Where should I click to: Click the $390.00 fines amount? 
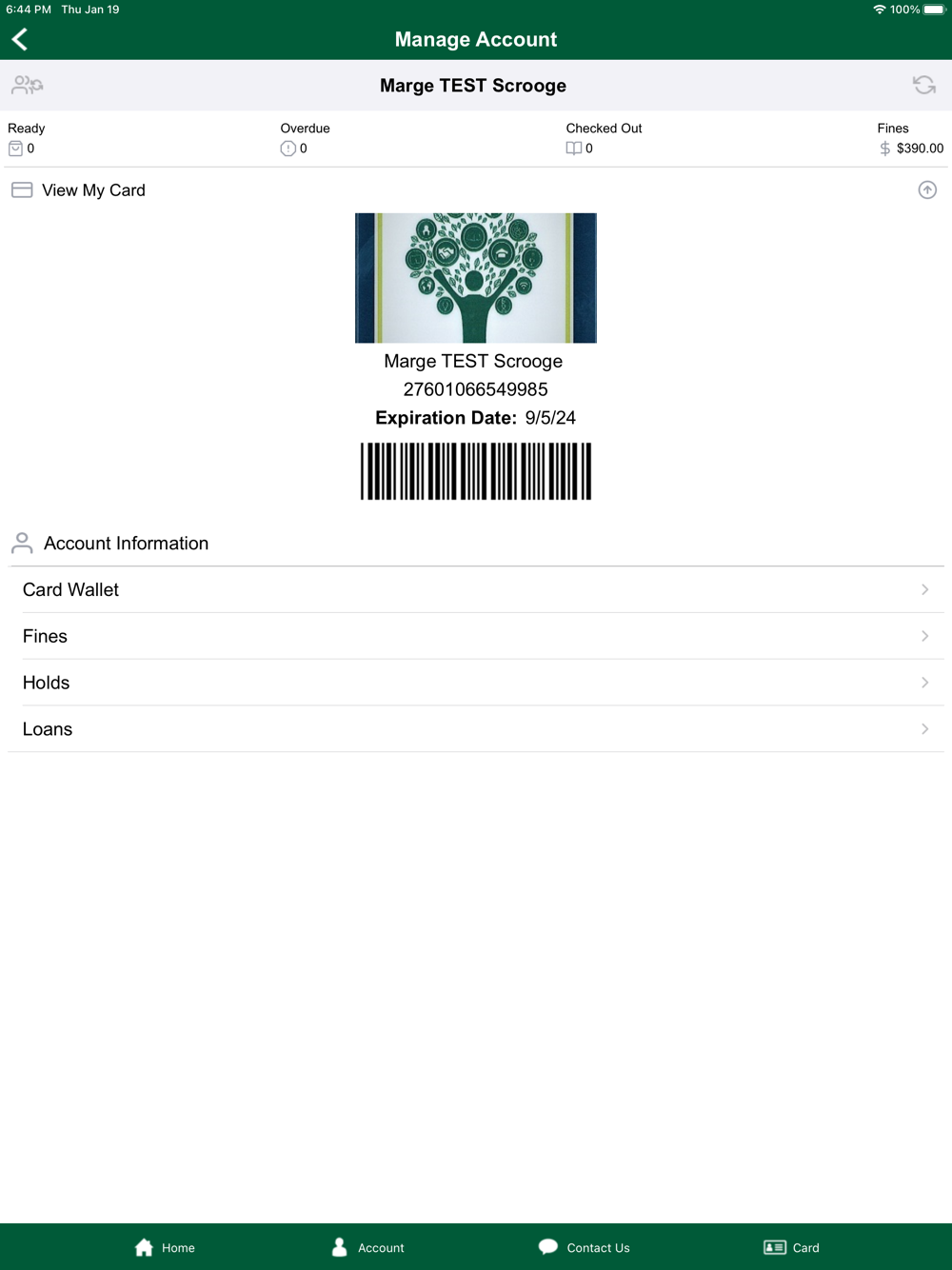pyautogui.click(x=920, y=149)
